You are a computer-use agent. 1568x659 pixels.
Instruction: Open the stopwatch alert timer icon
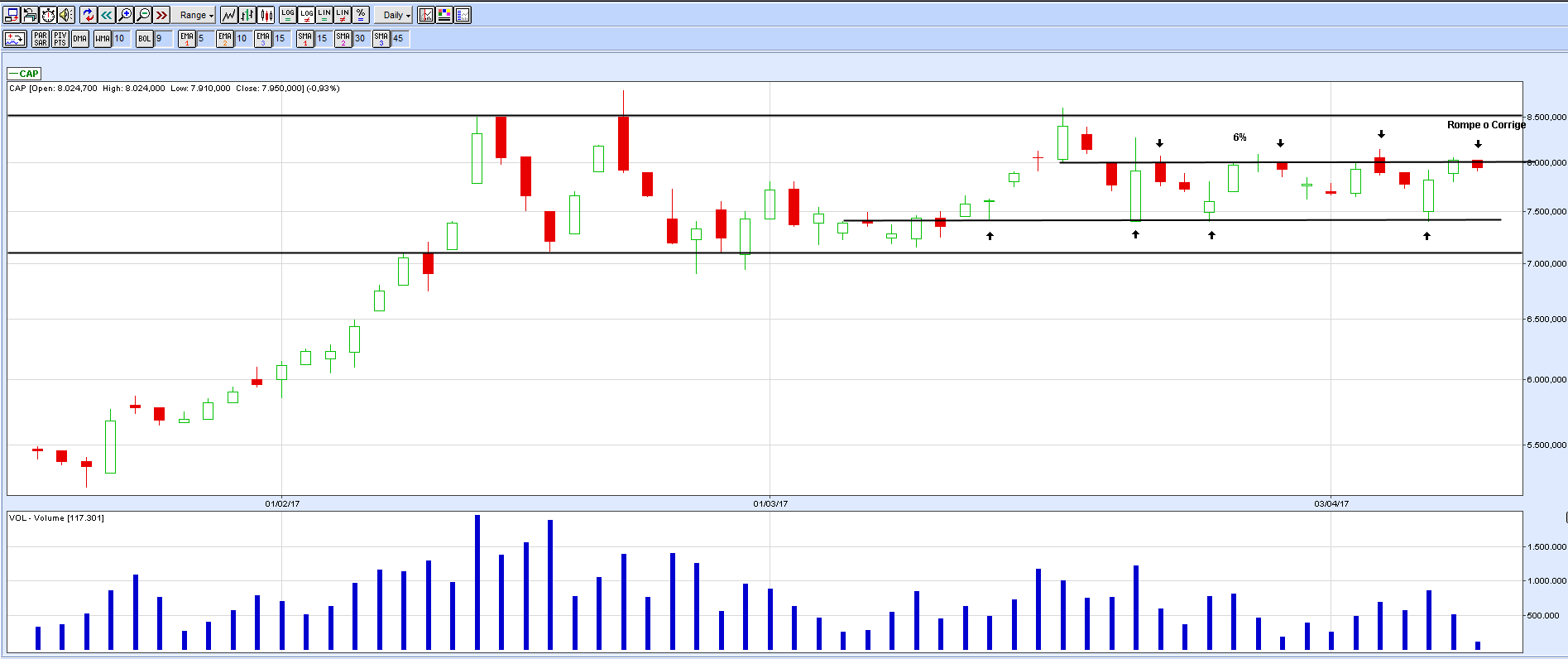pos(48,15)
